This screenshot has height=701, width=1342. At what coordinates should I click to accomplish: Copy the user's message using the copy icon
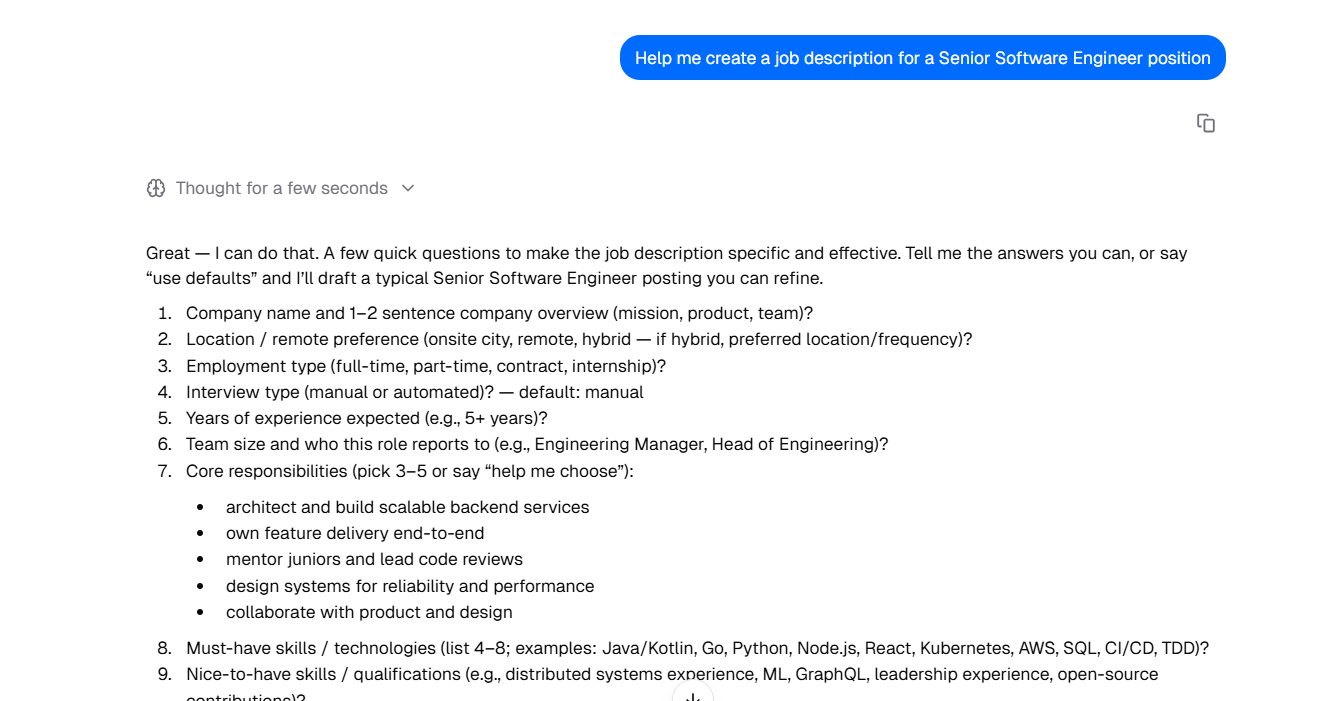[1205, 122]
